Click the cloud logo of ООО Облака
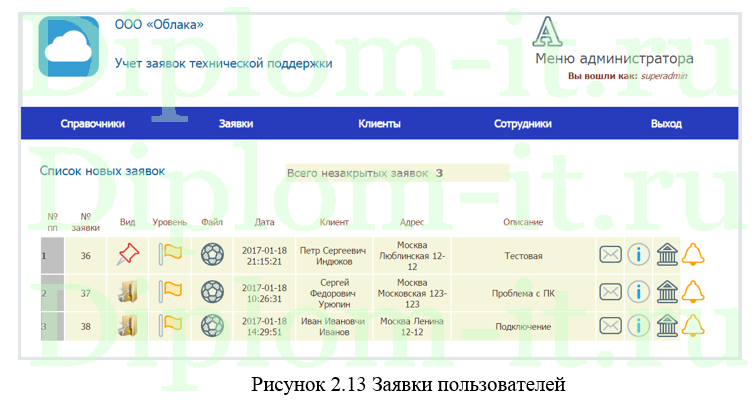This screenshot has height=400, width=756. [x=69, y=47]
